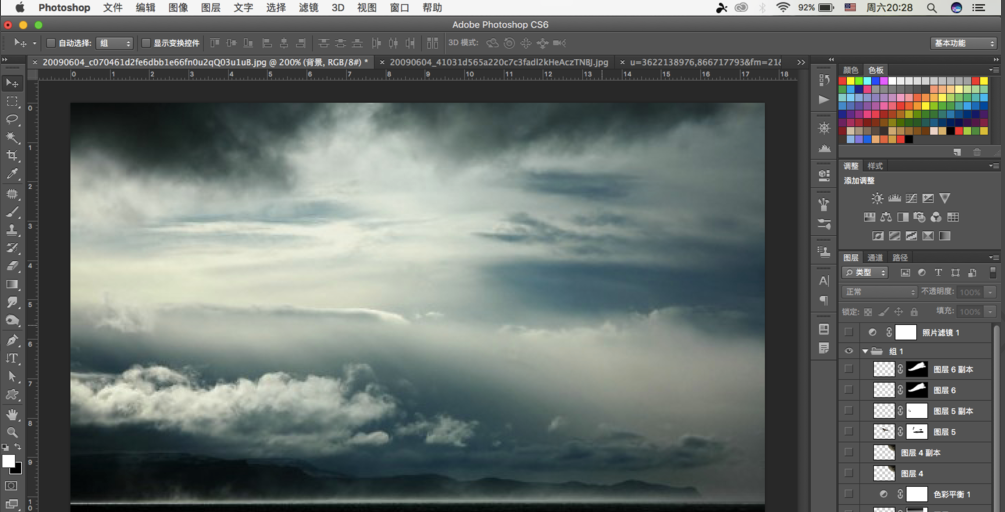
Task: Switch to the 通道 (Channels) tab
Action: pos(875,258)
